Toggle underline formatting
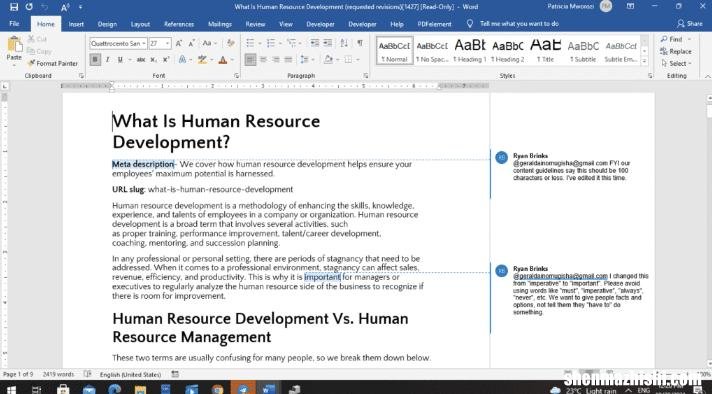This screenshot has width=712, height=394. click(120, 59)
